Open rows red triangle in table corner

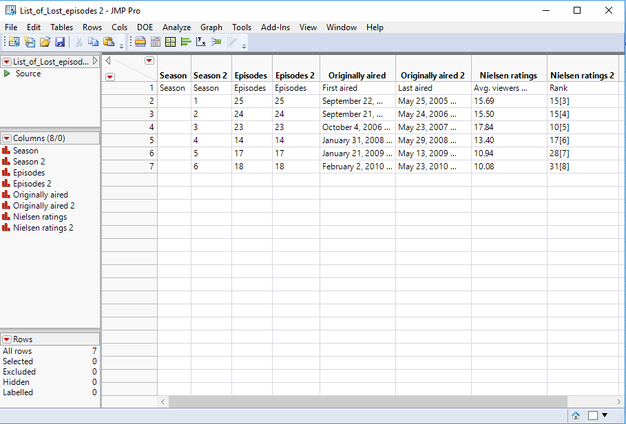tap(110, 77)
